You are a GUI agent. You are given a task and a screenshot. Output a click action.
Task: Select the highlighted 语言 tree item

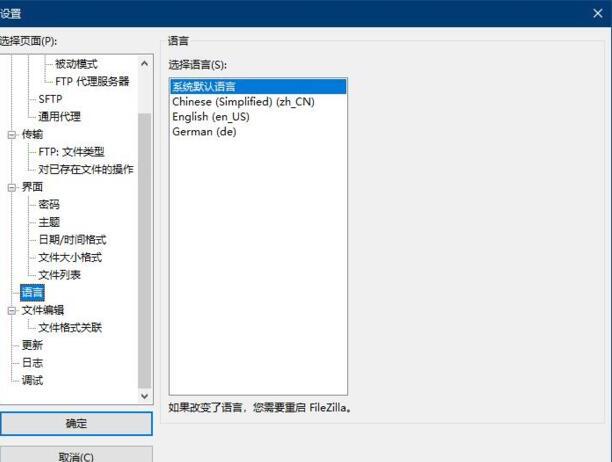click(x=32, y=292)
